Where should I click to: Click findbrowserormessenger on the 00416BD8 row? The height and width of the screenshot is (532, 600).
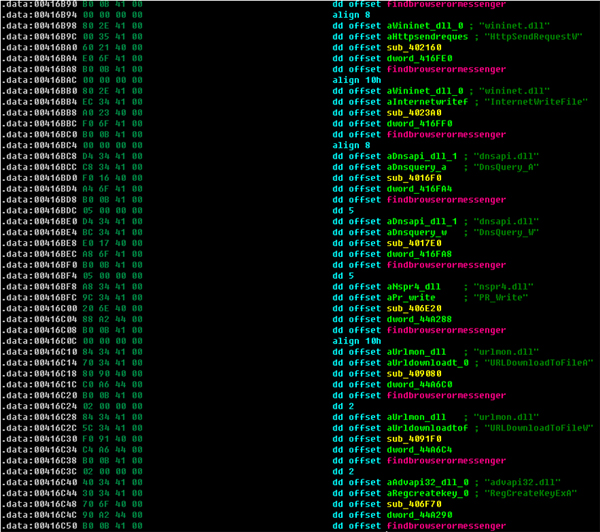click(446, 200)
